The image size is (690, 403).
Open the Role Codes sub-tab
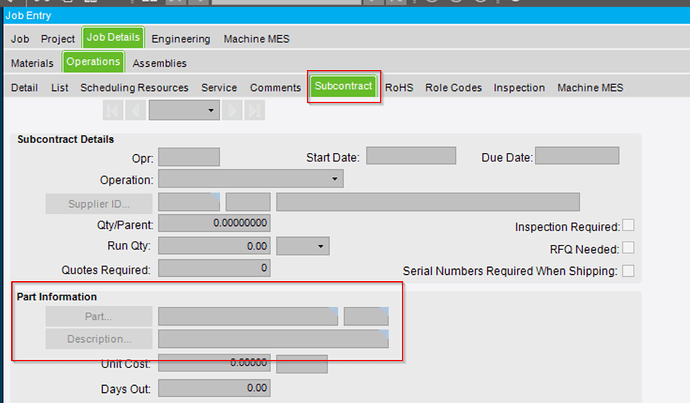click(x=453, y=88)
